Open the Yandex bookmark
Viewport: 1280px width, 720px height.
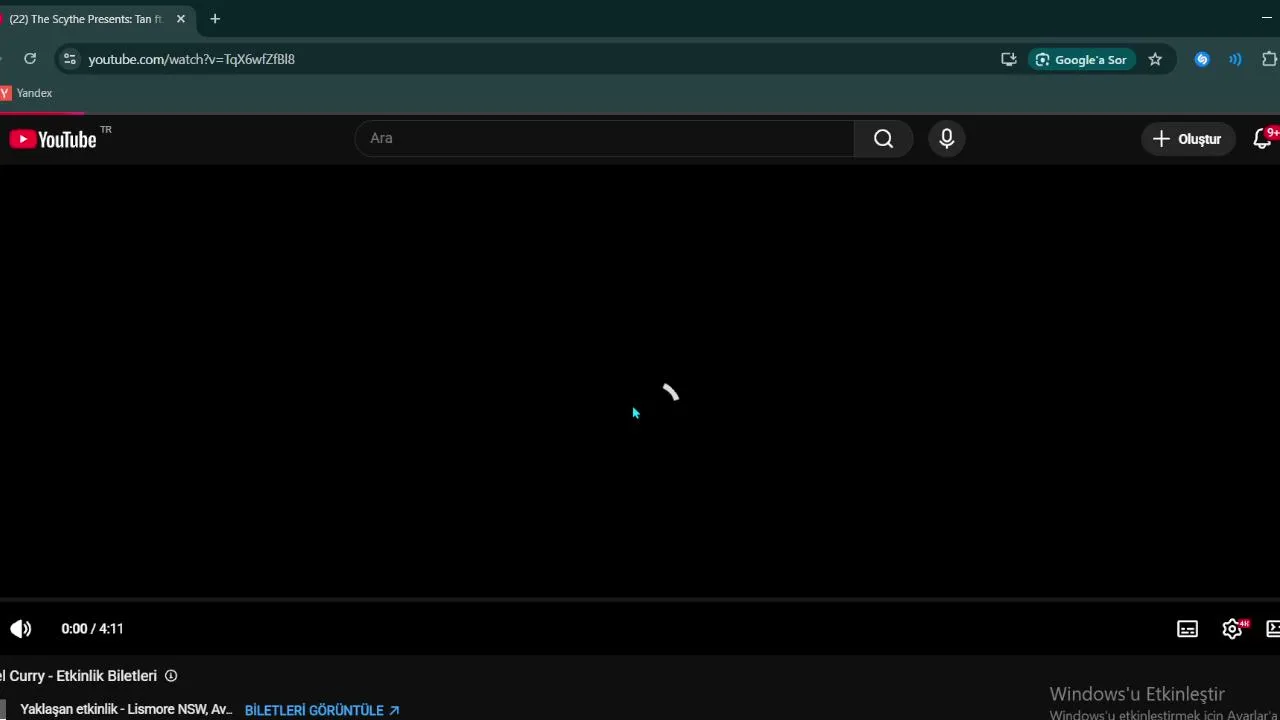tap(27, 93)
